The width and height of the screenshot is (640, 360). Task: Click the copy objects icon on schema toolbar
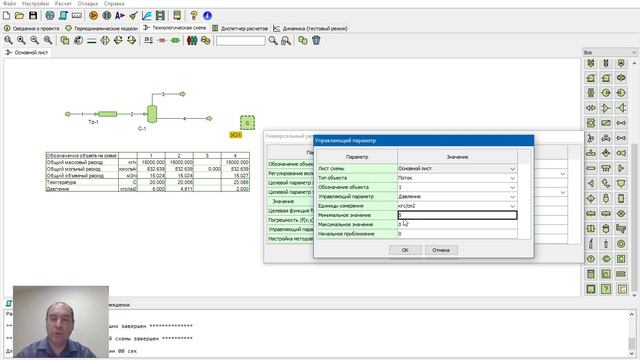65,40
